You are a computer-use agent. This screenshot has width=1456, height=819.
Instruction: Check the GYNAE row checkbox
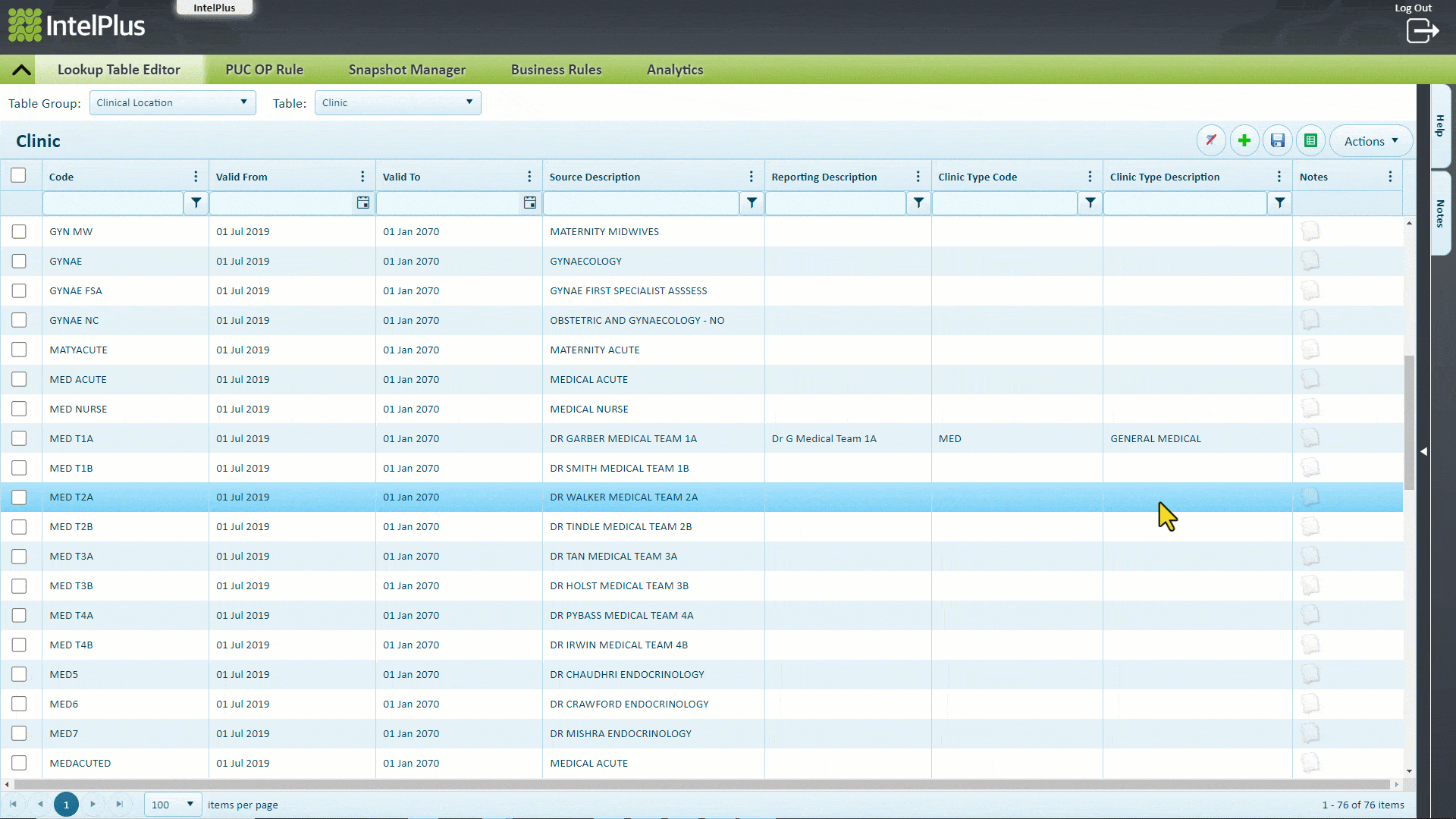tap(19, 261)
